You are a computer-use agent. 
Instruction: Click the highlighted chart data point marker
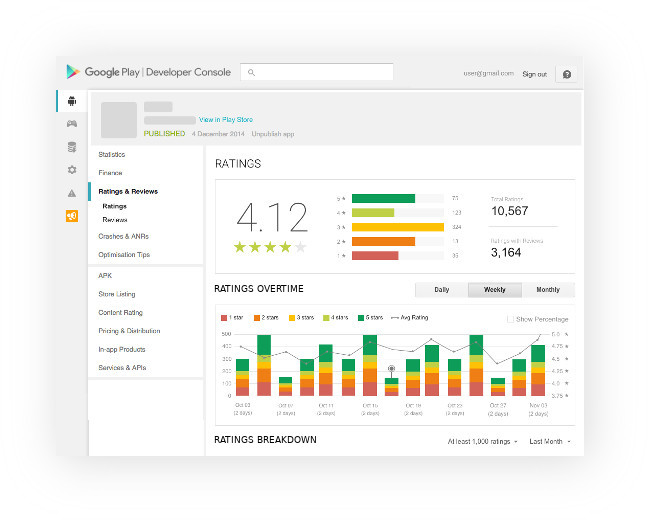[391, 368]
